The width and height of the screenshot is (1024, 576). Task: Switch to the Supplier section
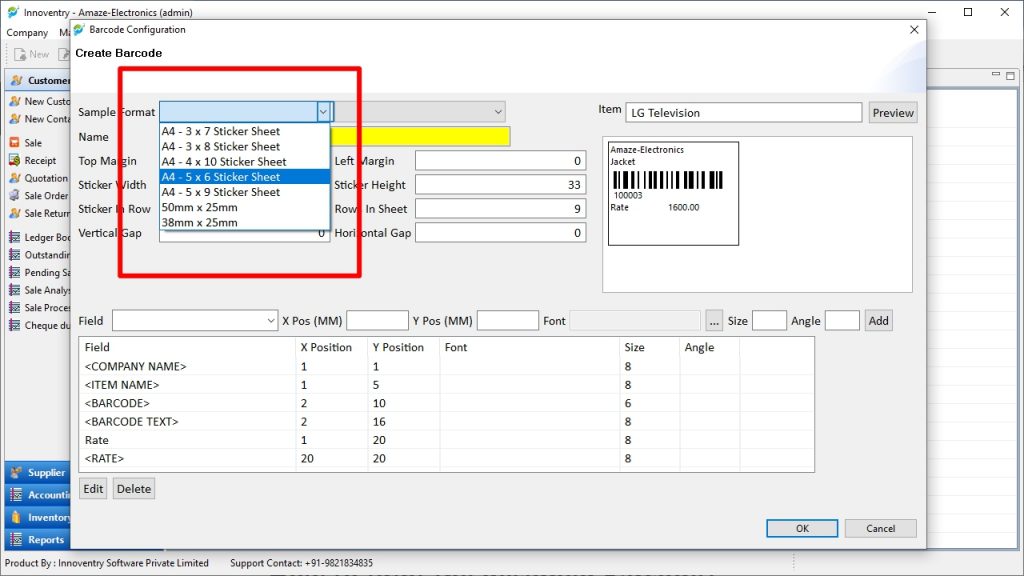(38, 472)
